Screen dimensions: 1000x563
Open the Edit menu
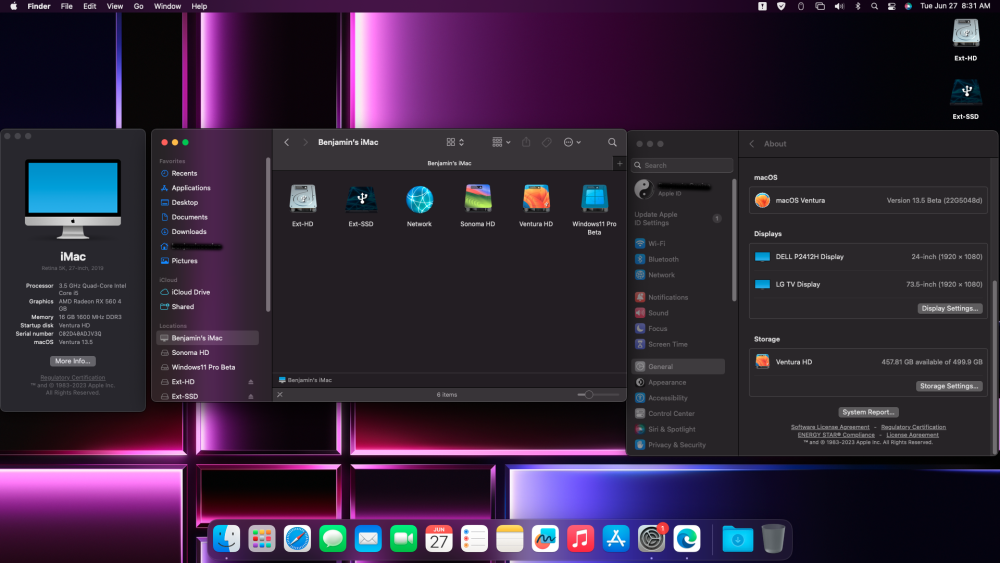point(89,6)
